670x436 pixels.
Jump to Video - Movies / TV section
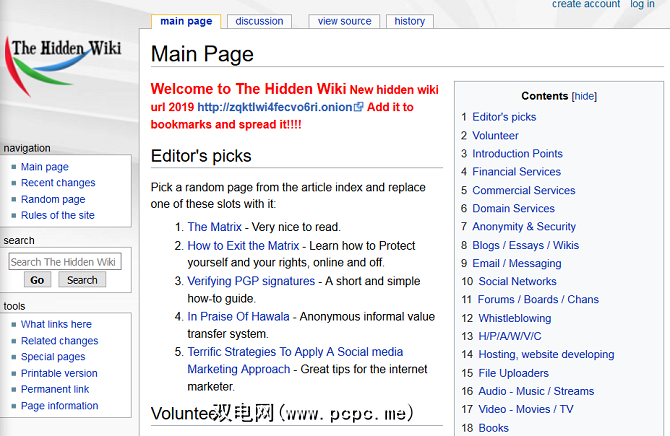coord(526,409)
